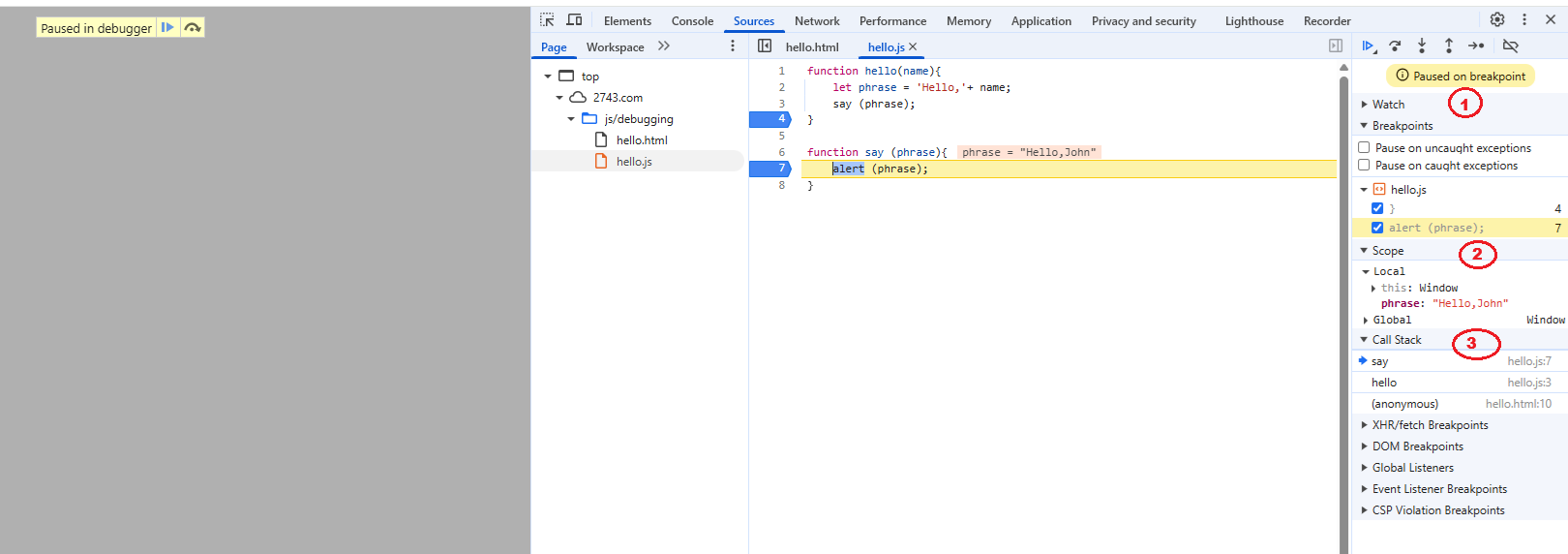1568x554 pixels.
Task: Click the hello.html file icon in tree
Action: click(x=601, y=139)
